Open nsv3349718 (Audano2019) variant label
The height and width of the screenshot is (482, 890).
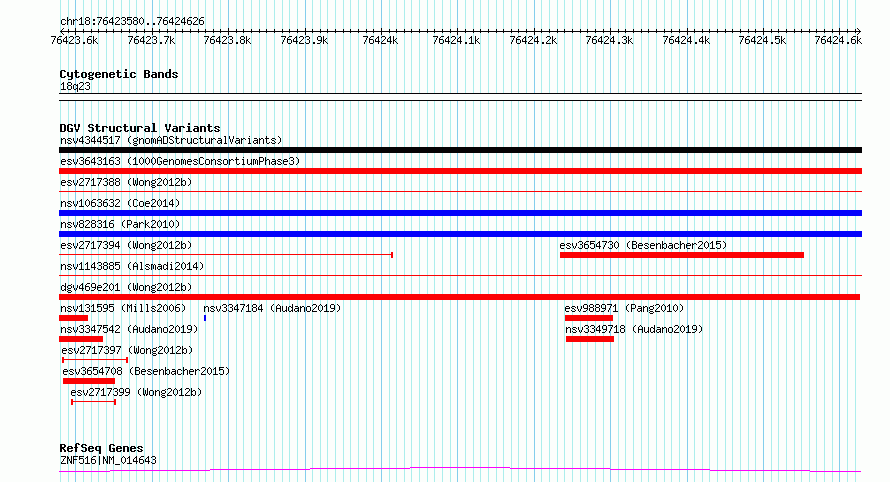[x=634, y=329]
